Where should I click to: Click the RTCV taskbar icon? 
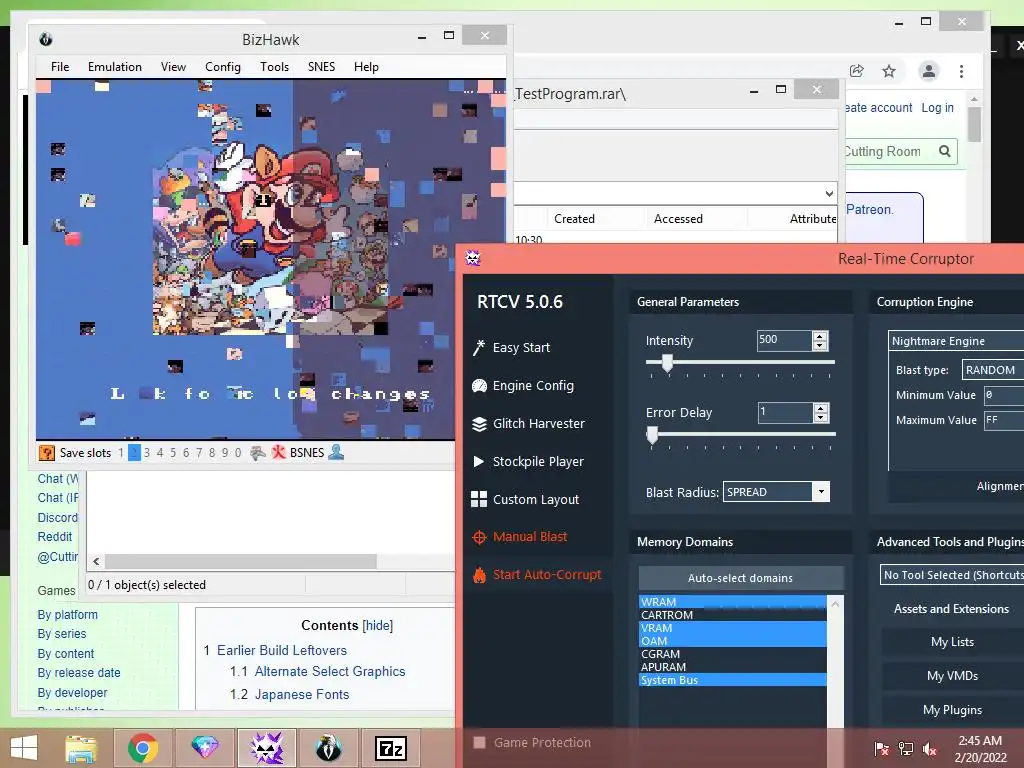tap(267, 748)
